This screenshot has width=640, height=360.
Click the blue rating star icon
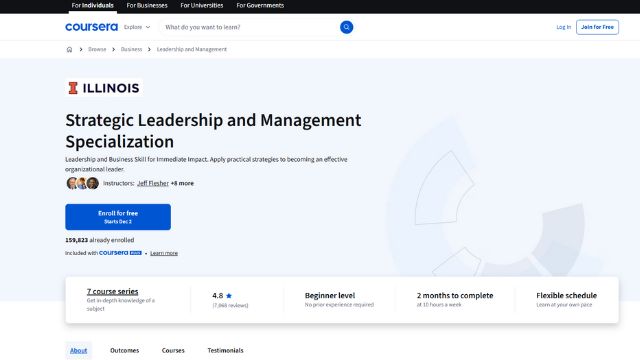point(229,296)
